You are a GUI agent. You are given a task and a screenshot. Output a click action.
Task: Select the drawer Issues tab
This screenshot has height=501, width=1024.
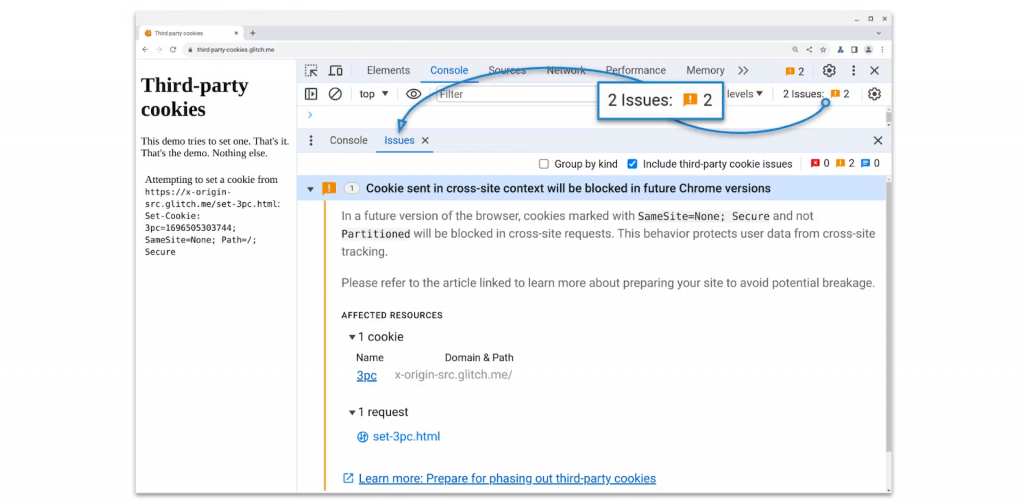(399, 140)
